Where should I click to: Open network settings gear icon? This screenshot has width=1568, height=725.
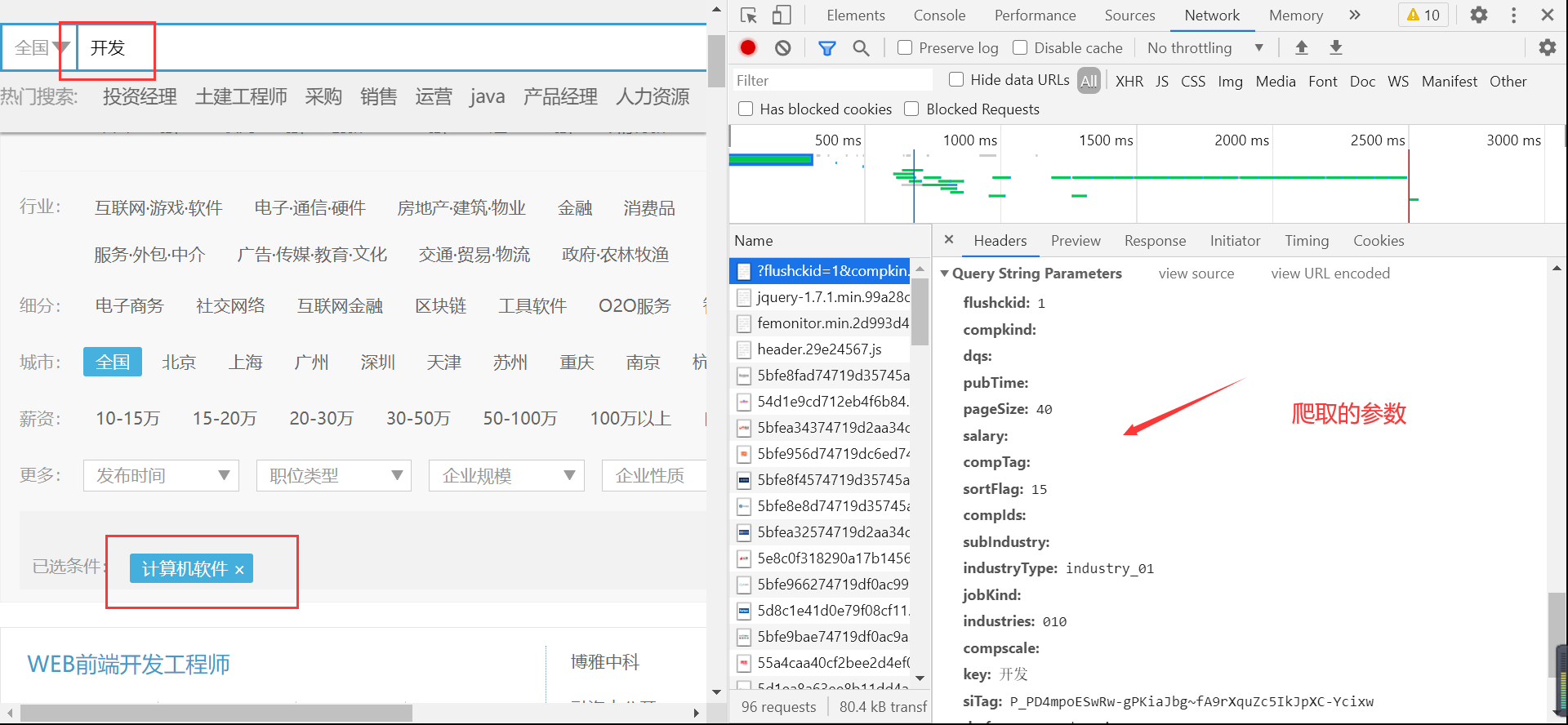[x=1547, y=47]
